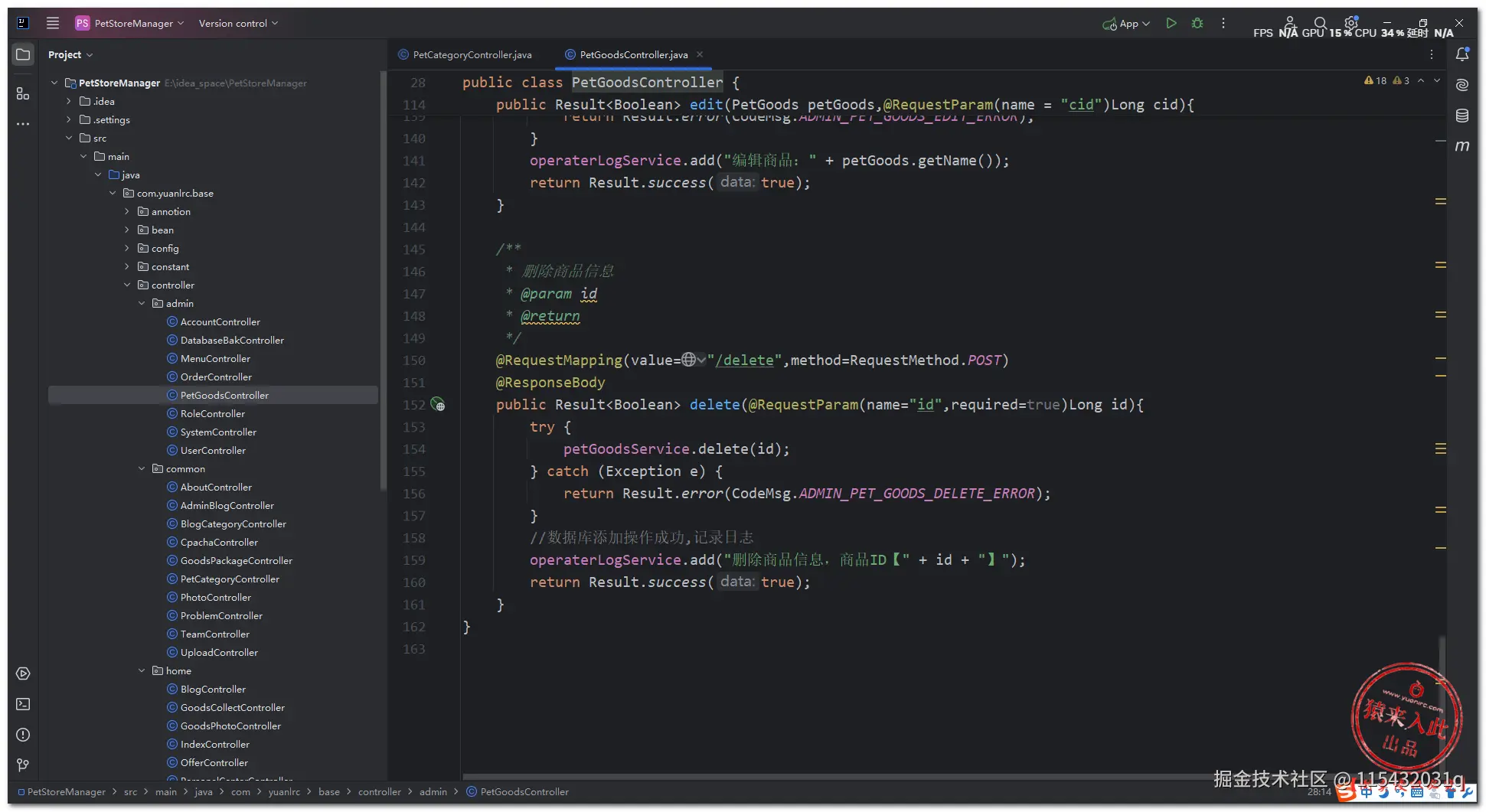Image resolution: width=1486 pixels, height=812 pixels.
Task: Open the Git tool window
Action: 23,765
